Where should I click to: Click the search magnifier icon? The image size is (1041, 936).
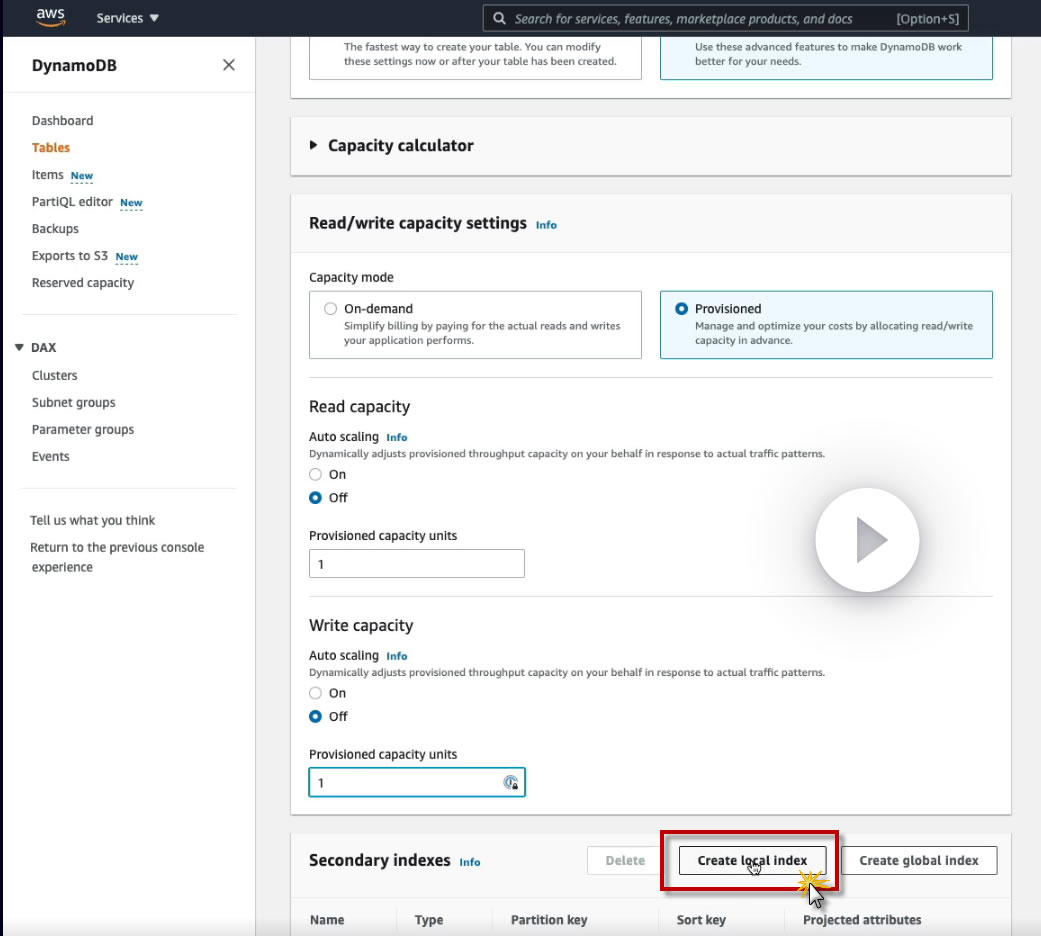tap(499, 18)
